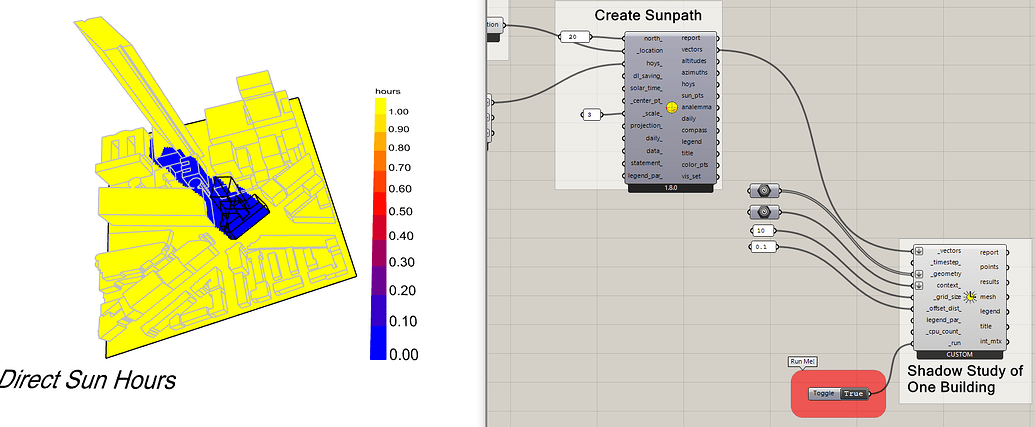1035x427 pixels.
Task: Click the int_mtx output on Shadow Study component
Action: point(991,341)
